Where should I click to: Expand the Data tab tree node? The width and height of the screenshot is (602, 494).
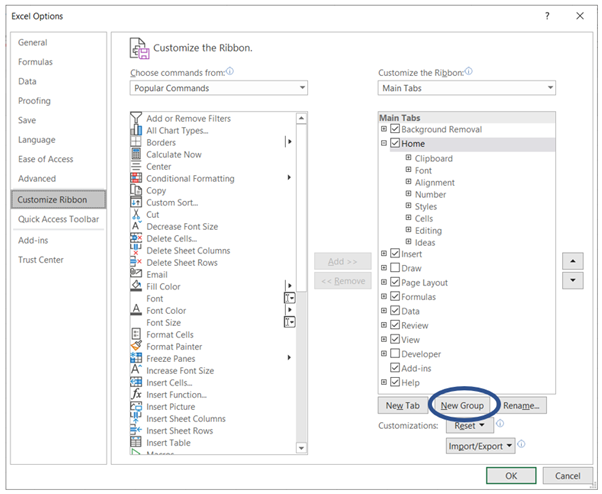point(384,311)
